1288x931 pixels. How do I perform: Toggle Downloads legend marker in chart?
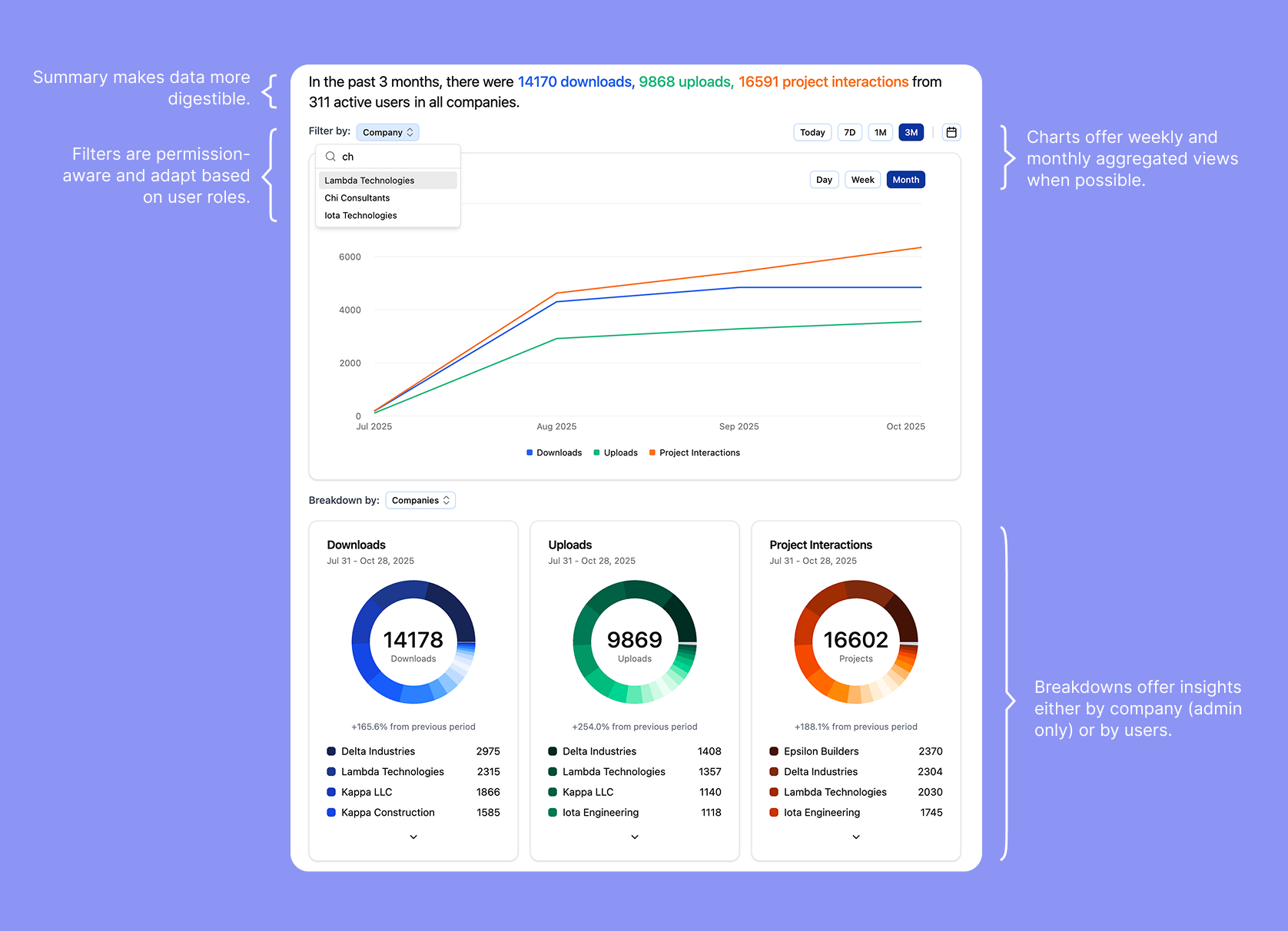tap(529, 452)
